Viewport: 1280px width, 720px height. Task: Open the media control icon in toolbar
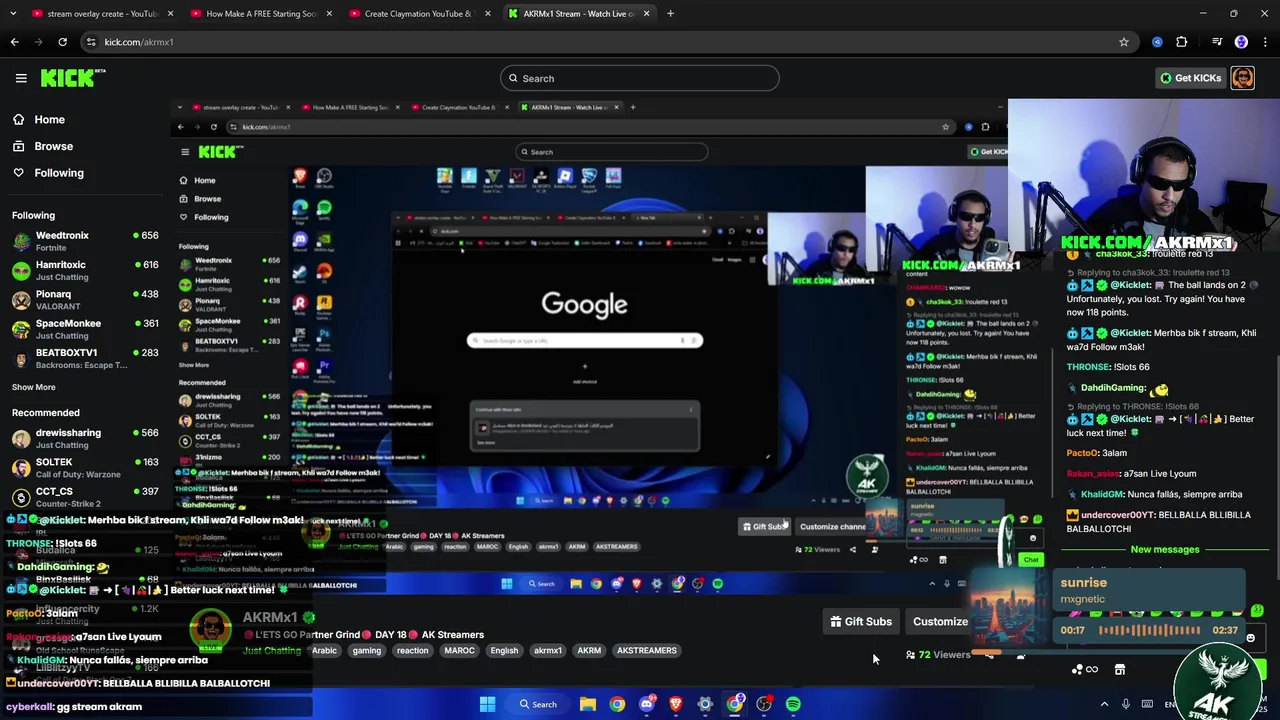click(x=1217, y=42)
